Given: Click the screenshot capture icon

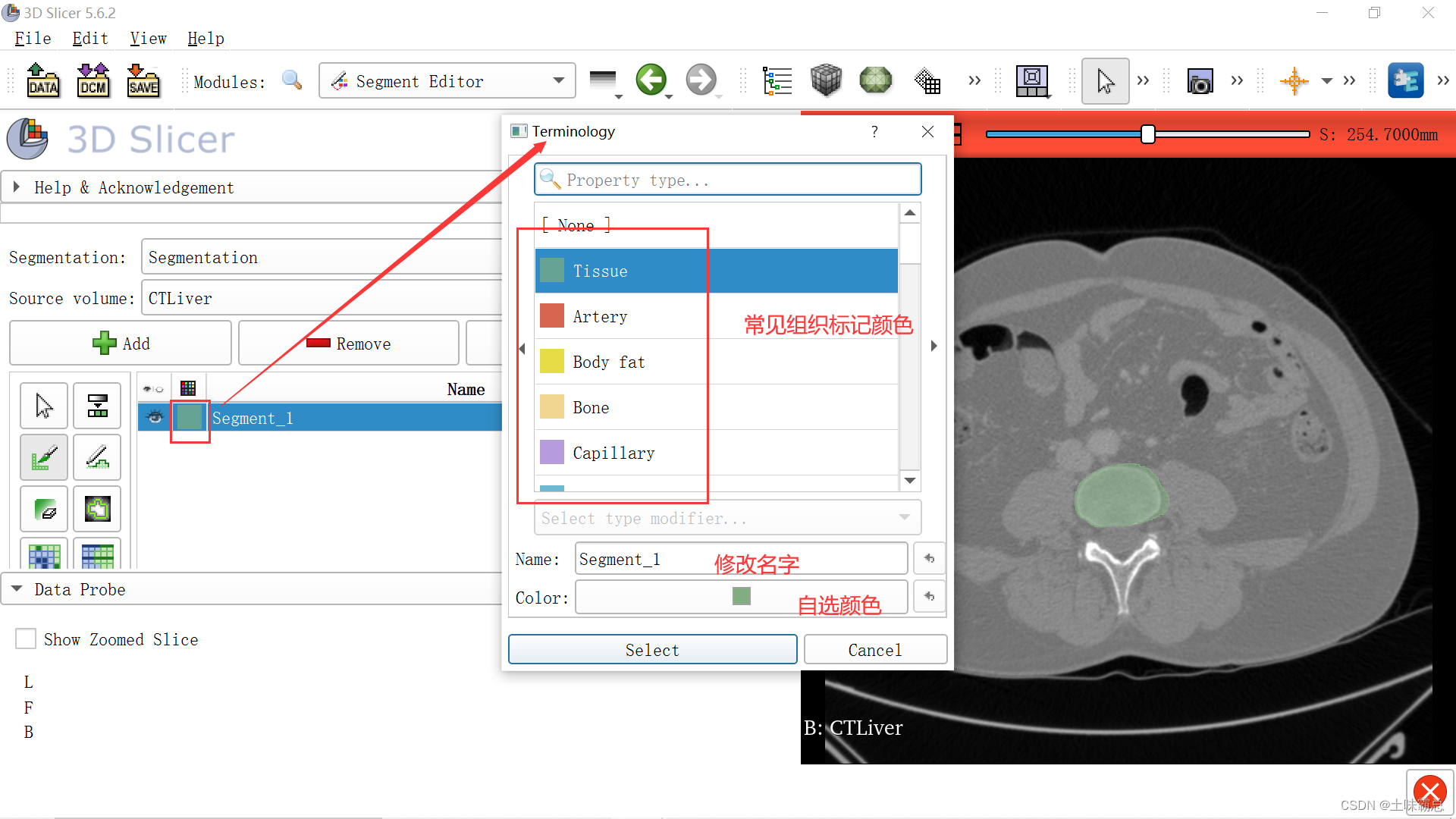Looking at the screenshot, I should click(1200, 80).
